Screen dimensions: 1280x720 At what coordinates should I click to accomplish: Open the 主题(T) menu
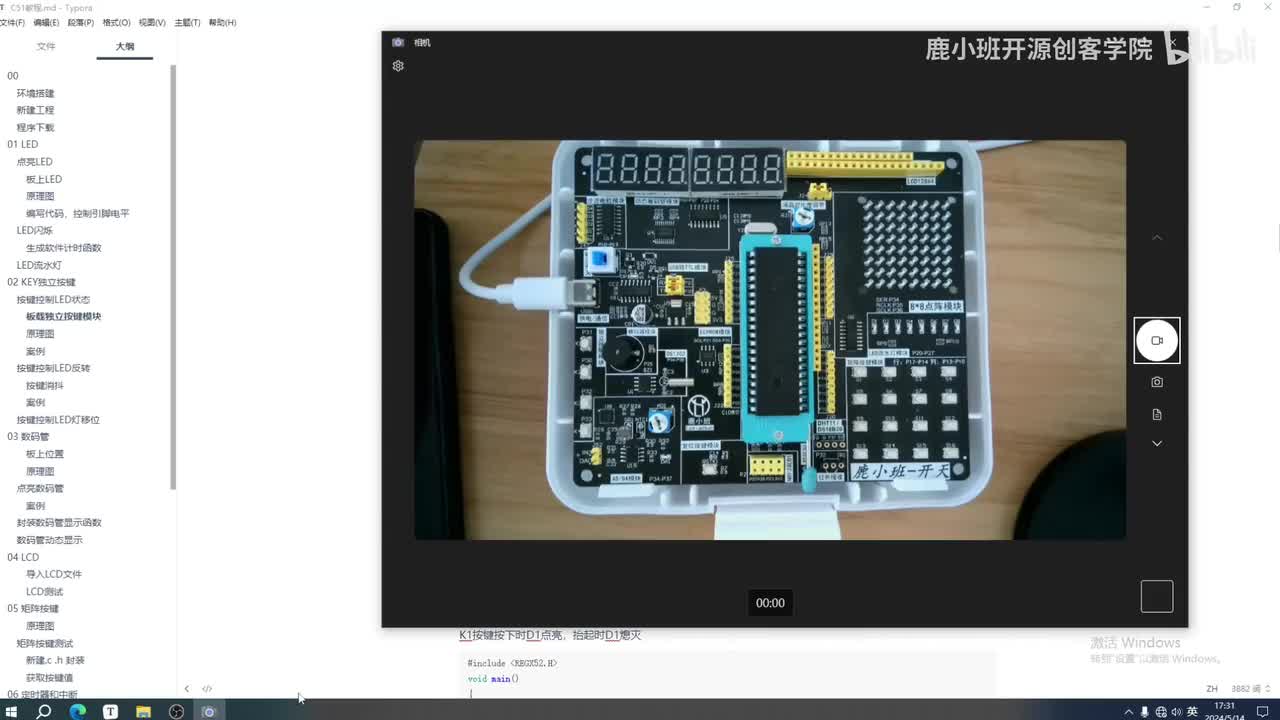[x=187, y=22]
